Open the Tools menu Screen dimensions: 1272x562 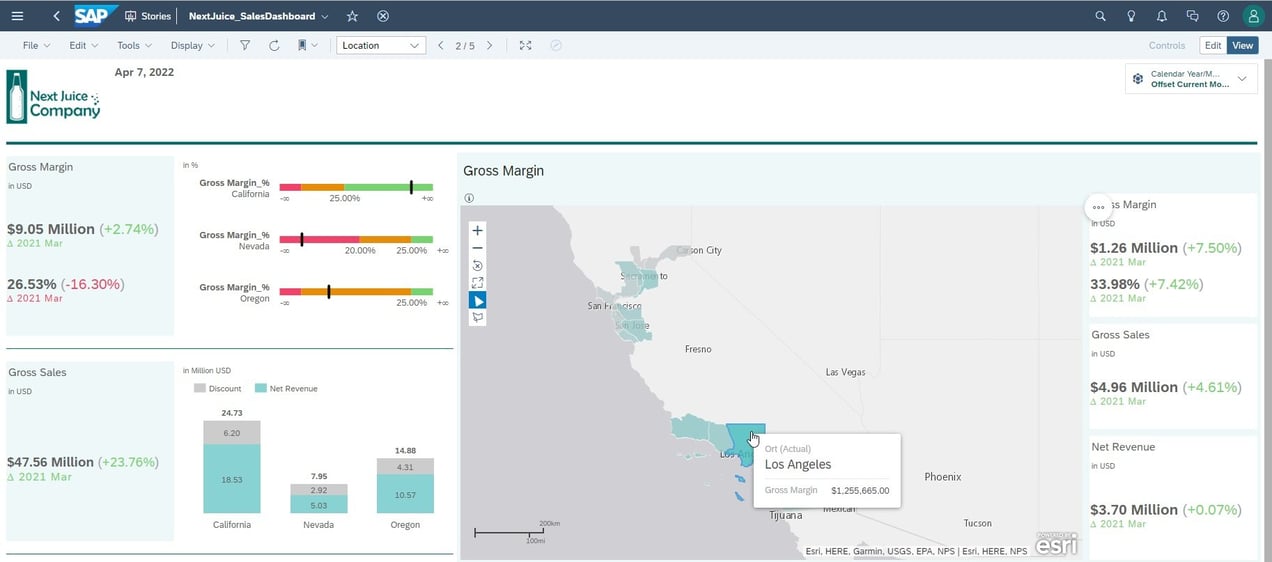tap(134, 46)
